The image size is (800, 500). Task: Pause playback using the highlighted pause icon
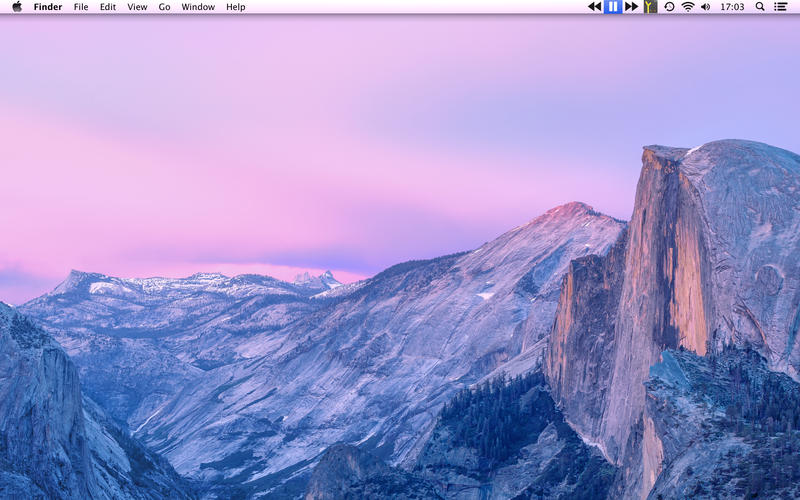pyautogui.click(x=613, y=7)
